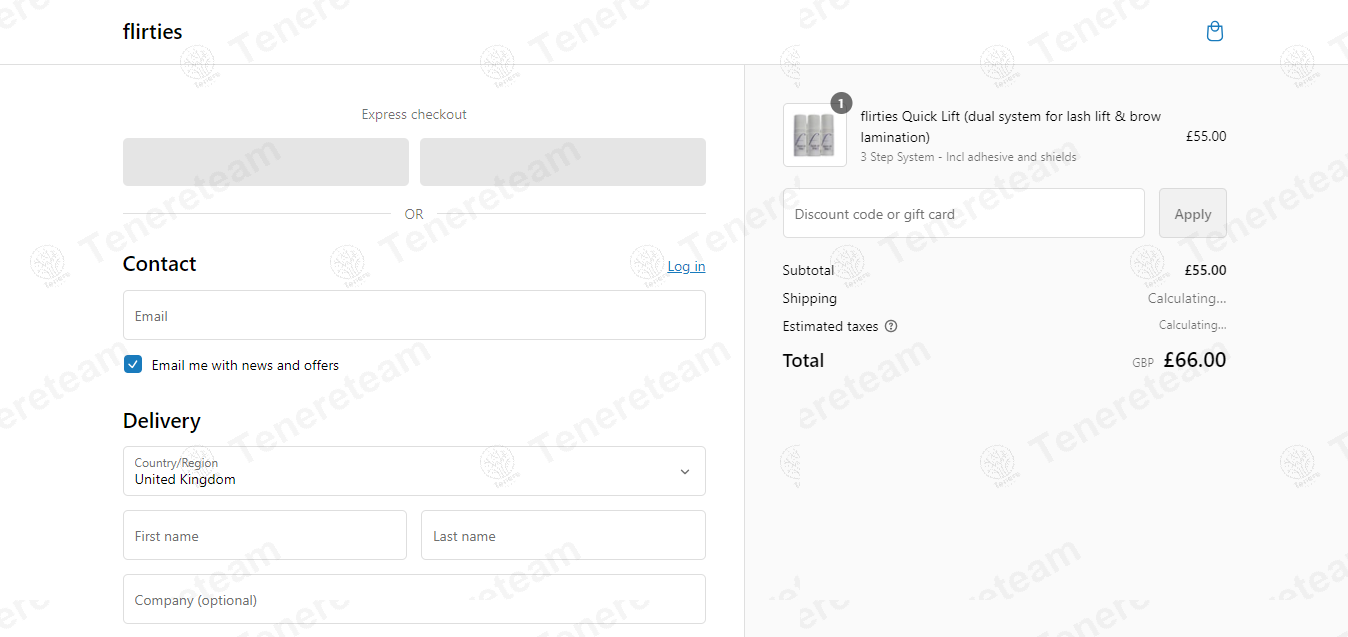Go to flirties store home logo
This screenshot has height=637, width=1348.
point(152,32)
